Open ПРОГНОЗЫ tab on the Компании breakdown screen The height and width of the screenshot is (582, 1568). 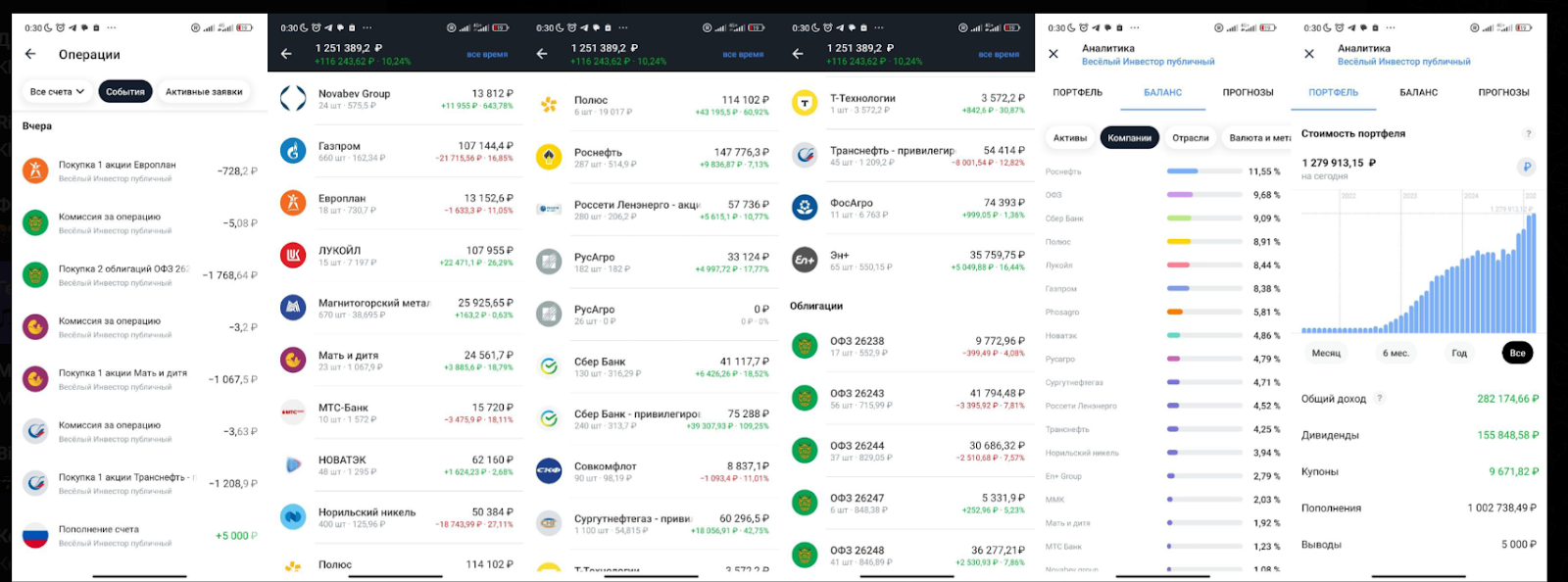1248,92
